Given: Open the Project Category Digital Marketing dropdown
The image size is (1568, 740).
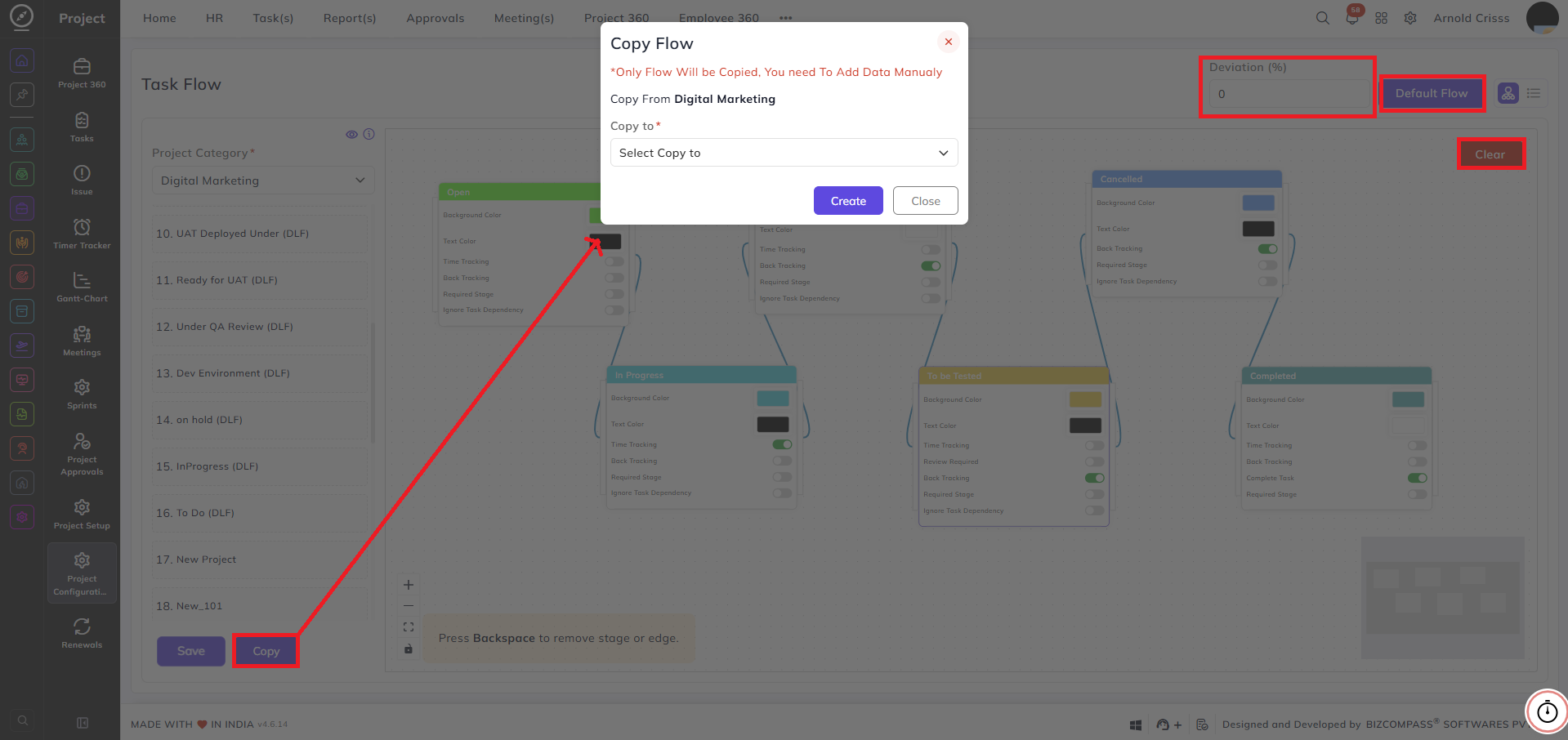Looking at the screenshot, I should (x=263, y=181).
